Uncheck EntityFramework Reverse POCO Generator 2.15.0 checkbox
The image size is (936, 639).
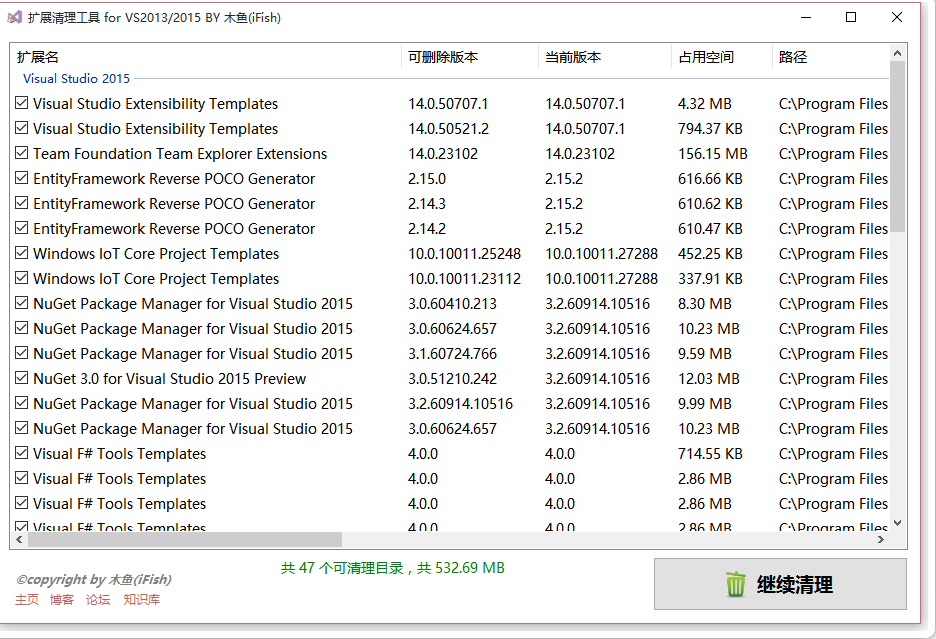point(21,178)
